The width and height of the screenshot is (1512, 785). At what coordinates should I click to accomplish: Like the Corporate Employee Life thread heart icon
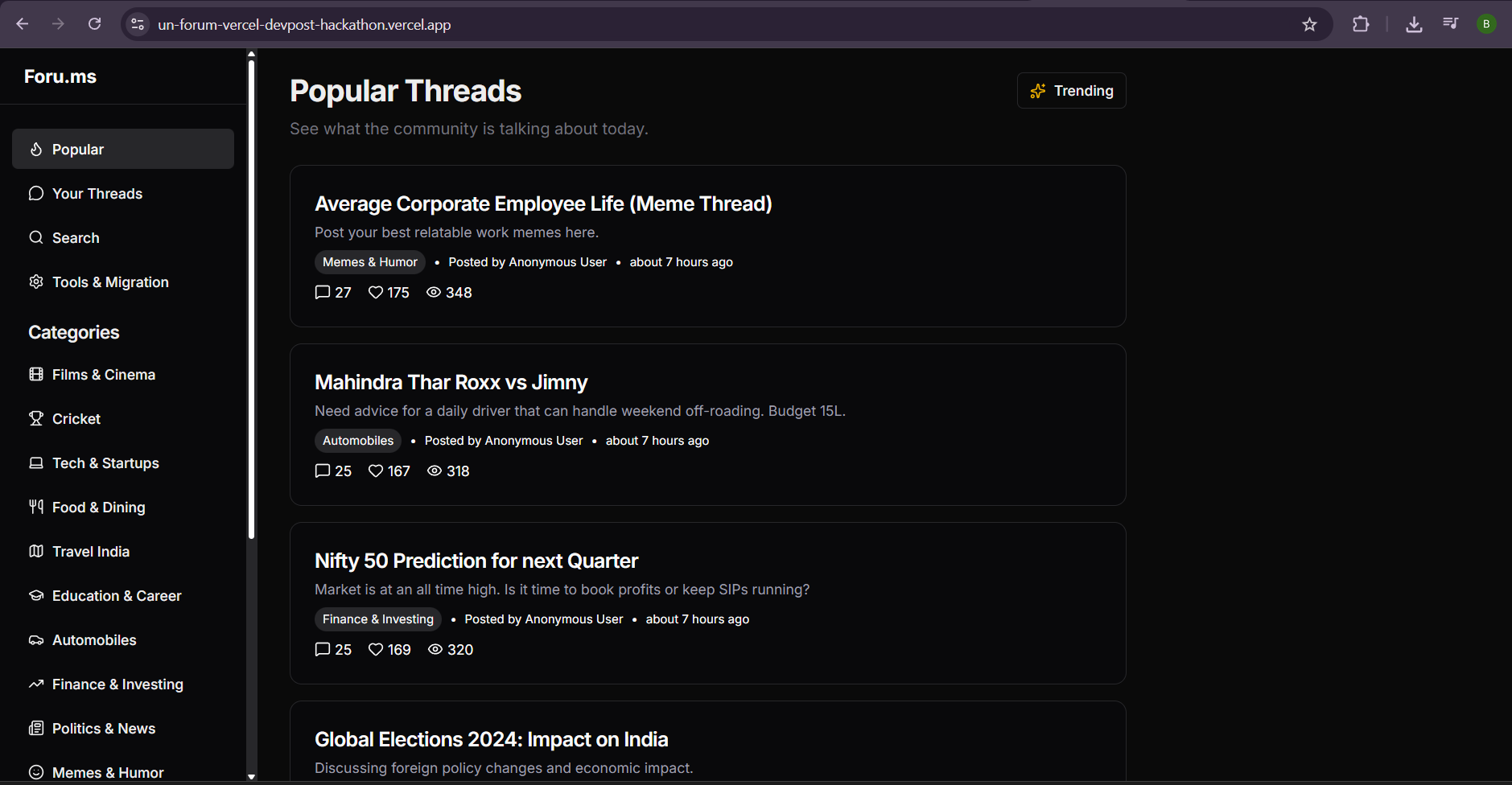[376, 292]
